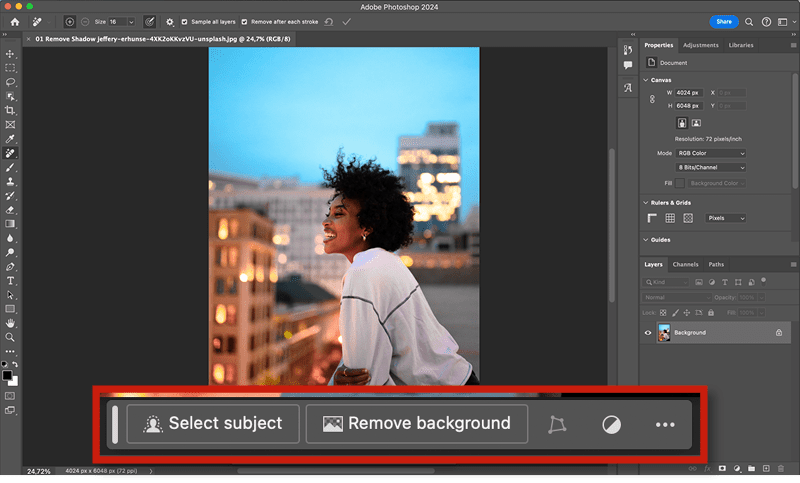
Task: Hide the Background layer with eye icon
Action: click(648, 333)
